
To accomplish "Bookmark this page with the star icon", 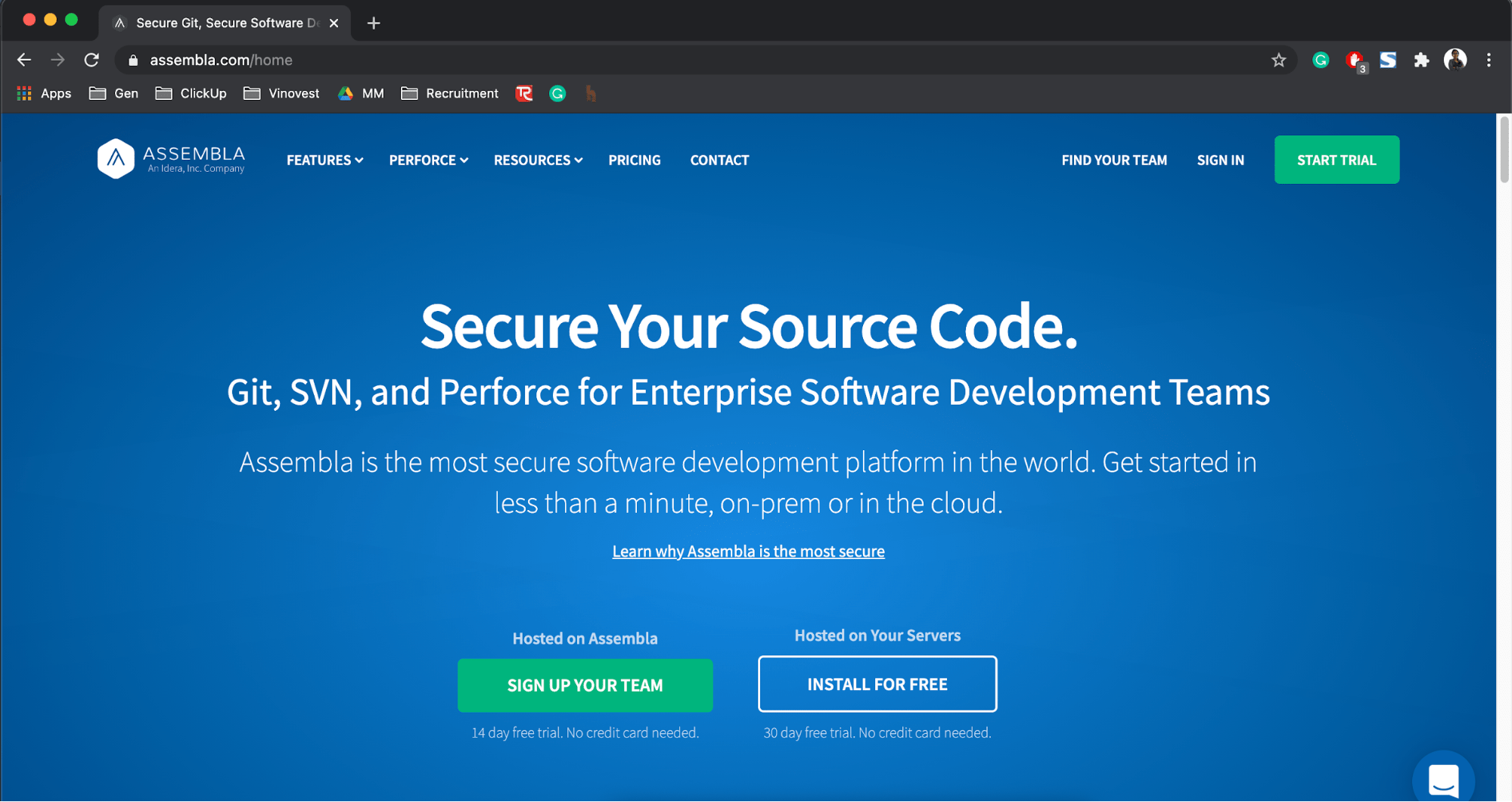I will [1278, 60].
